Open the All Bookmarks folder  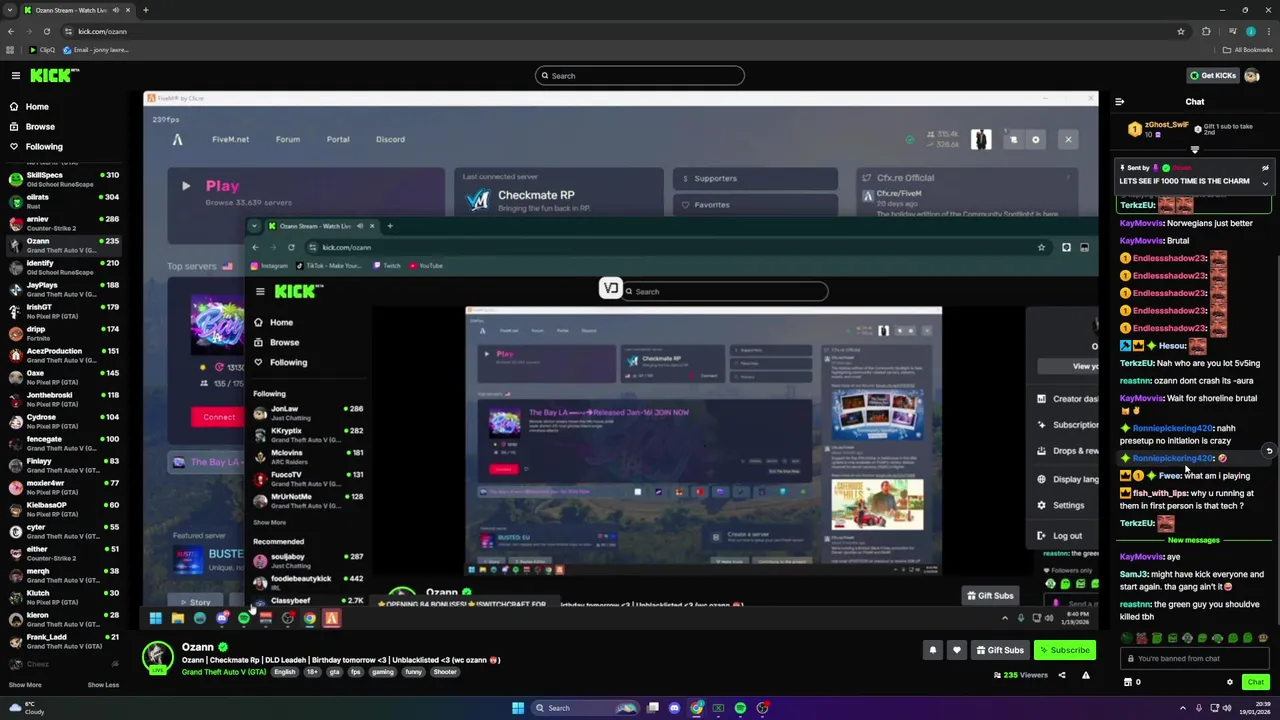[1248, 50]
